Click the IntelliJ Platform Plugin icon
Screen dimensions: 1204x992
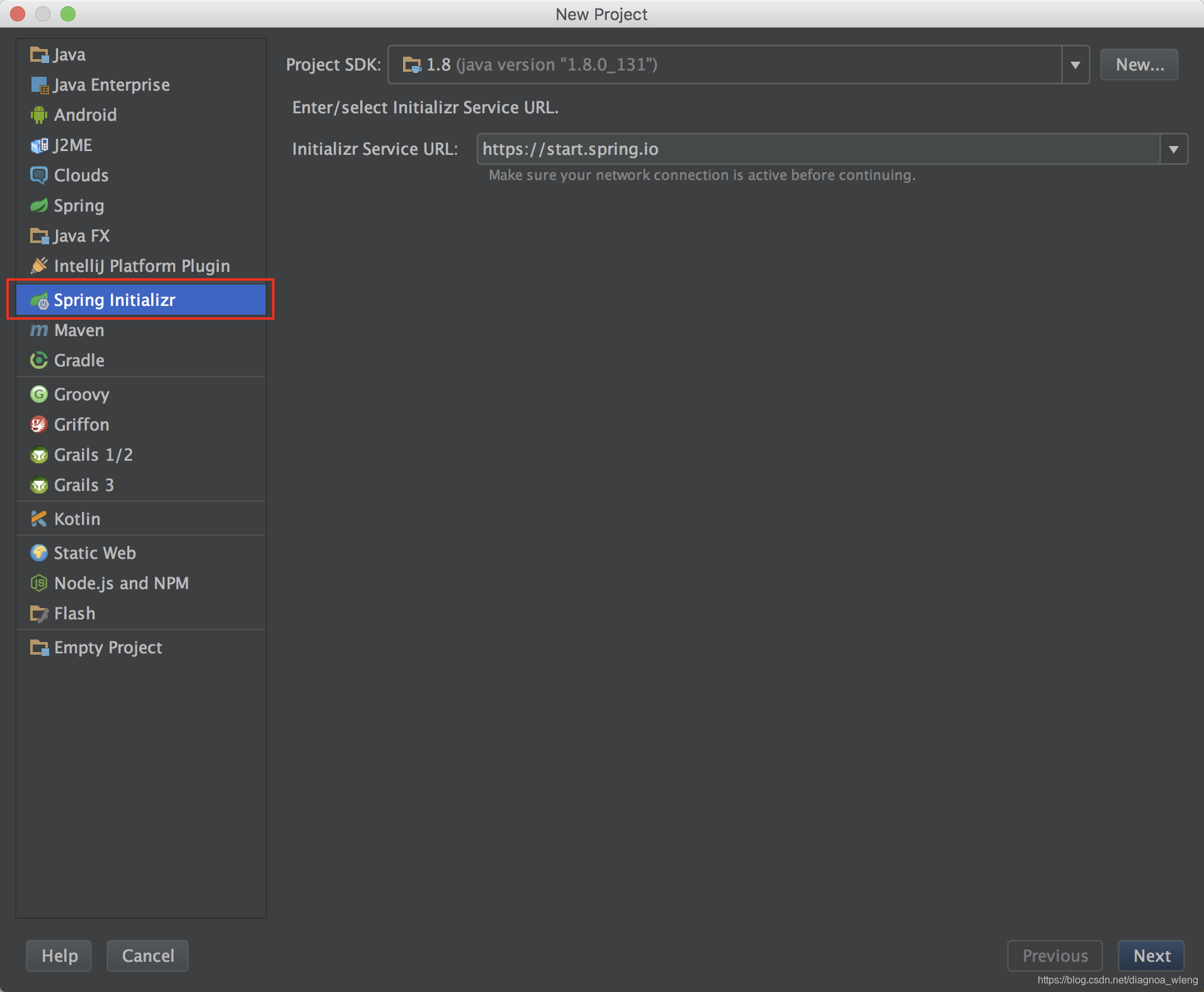coord(39,266)
